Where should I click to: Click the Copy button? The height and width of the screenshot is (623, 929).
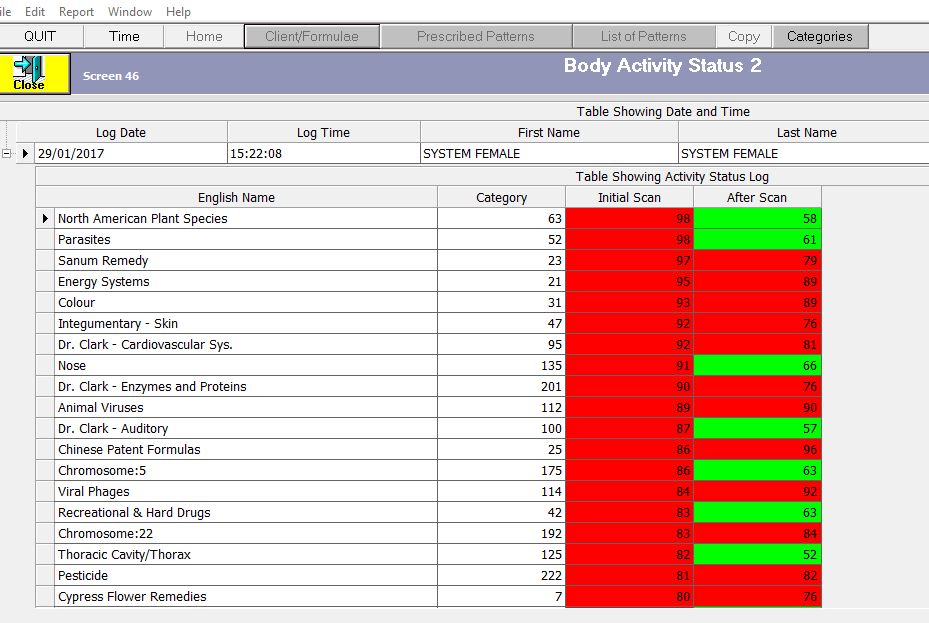click(743, 36)
